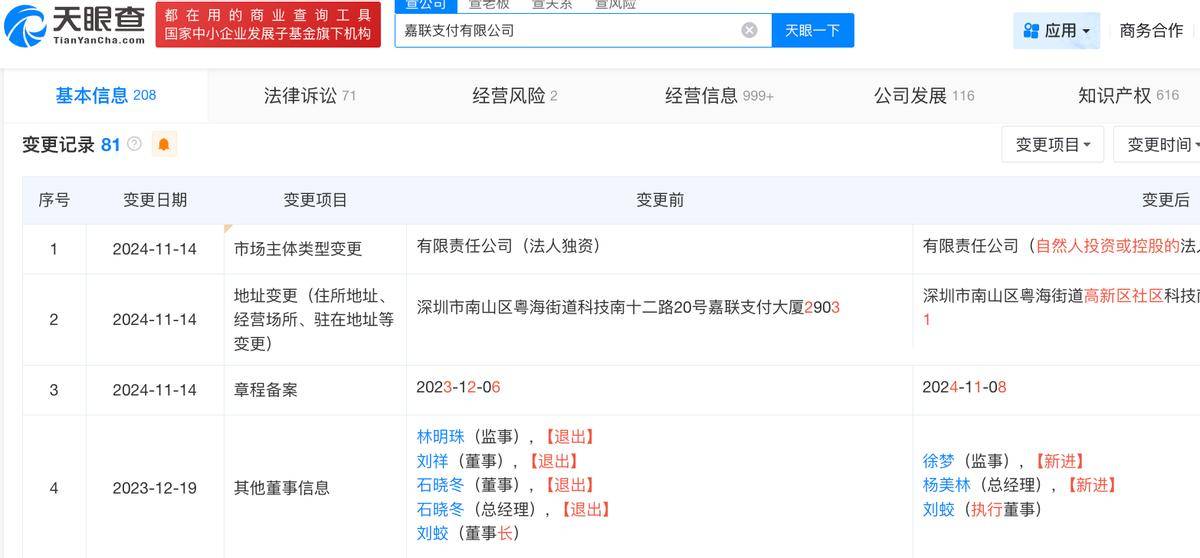Click the TianYanCha logo
Screen dimensions: 1200x558
75,25
